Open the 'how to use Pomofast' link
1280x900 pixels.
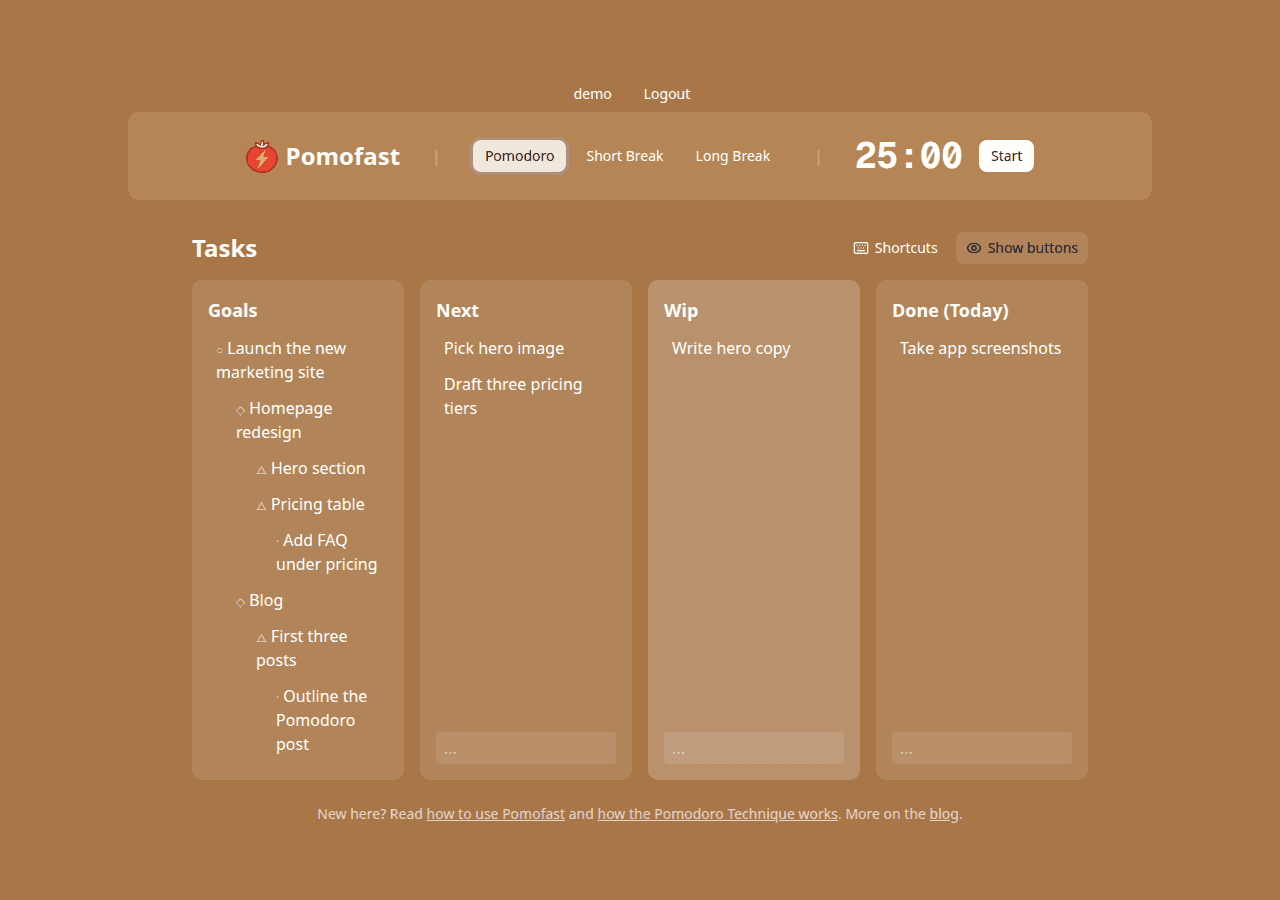[x=496, y=814]
